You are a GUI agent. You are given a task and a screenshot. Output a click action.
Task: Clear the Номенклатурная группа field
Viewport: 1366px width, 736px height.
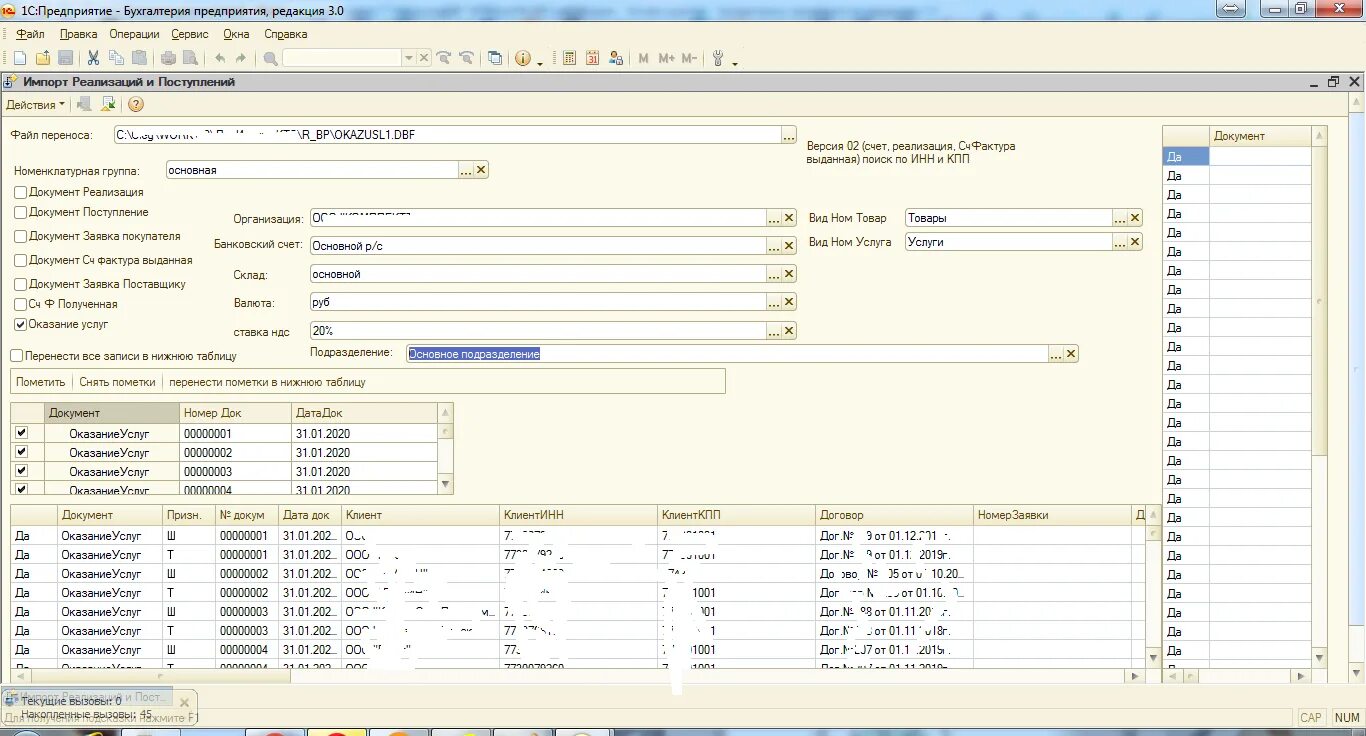(481, 170)
